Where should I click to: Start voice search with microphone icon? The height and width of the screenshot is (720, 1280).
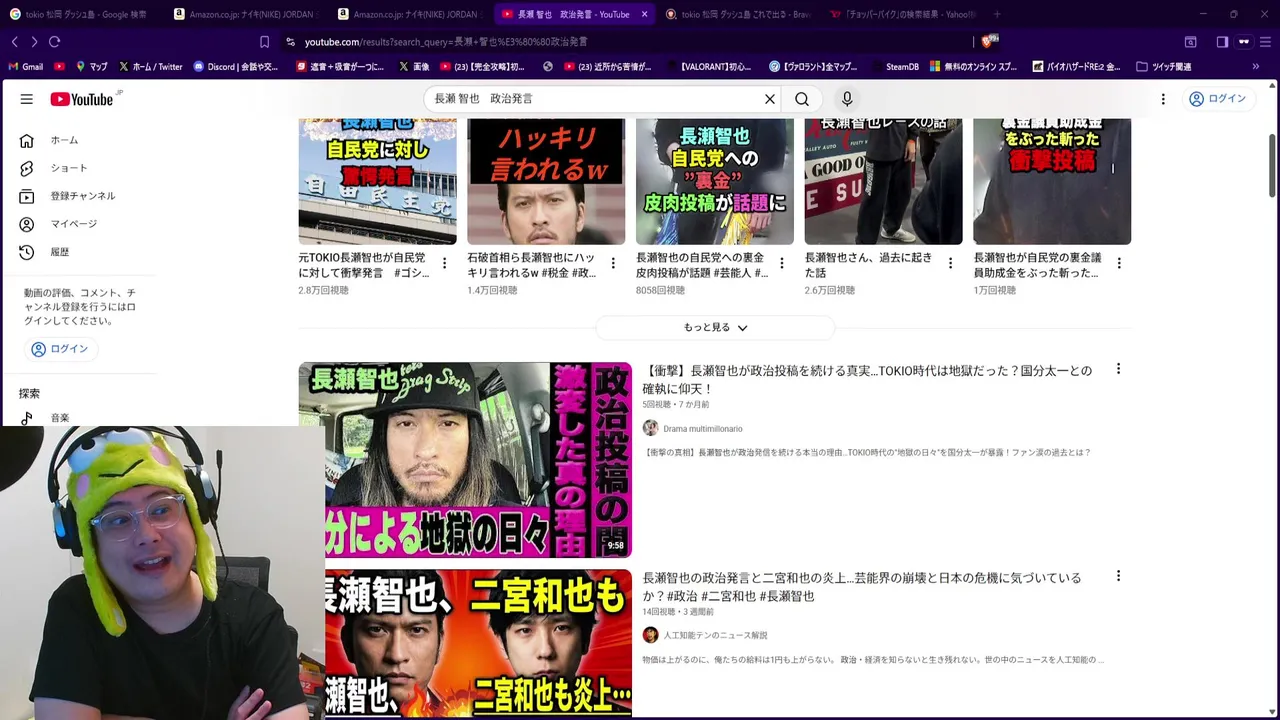tap(847, 99)
